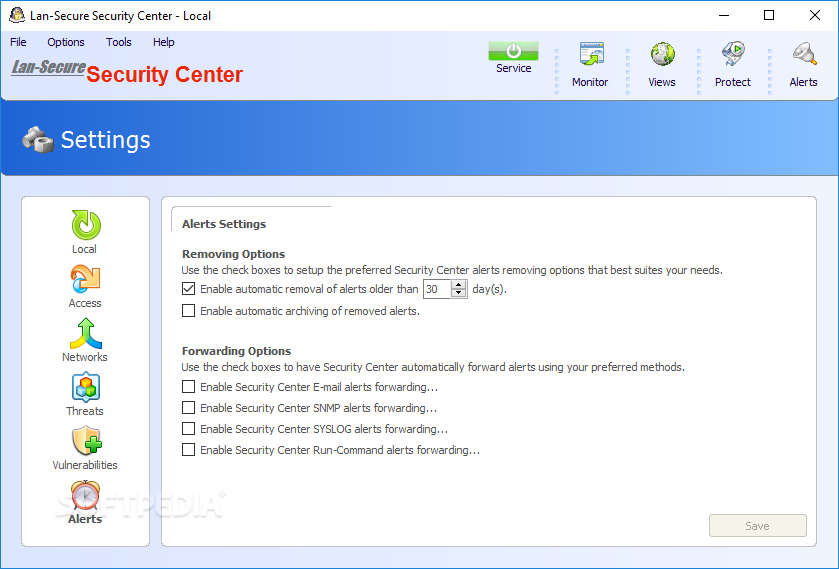Open the File menu

(18, 42)
